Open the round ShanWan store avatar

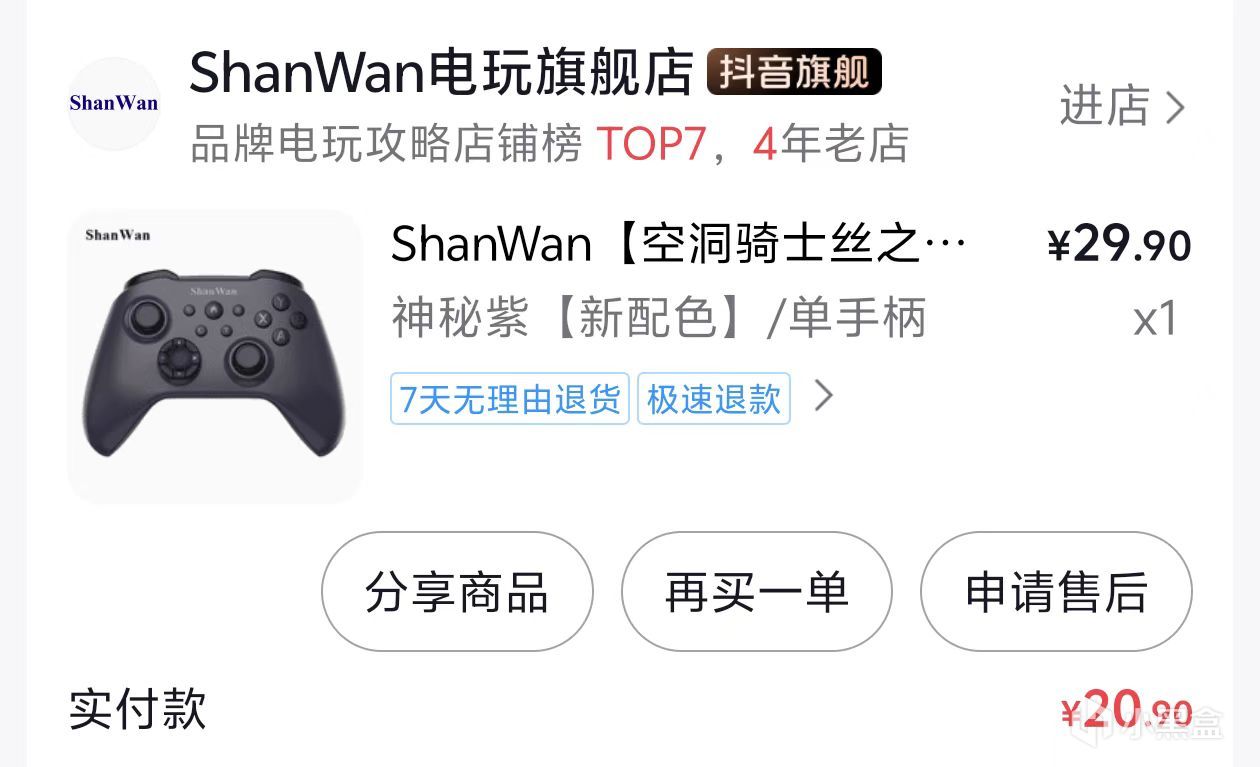pyautogui.click(x=114, y=104)
